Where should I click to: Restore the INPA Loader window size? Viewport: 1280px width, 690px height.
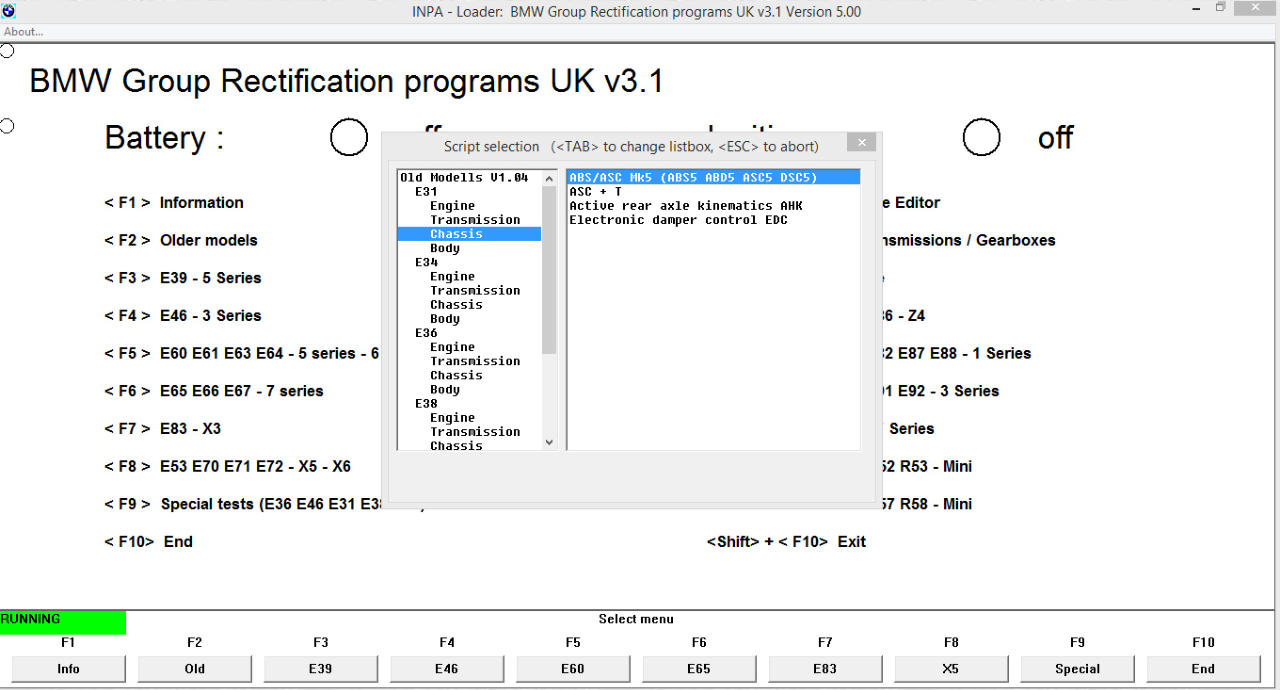tap(1220, 9)
